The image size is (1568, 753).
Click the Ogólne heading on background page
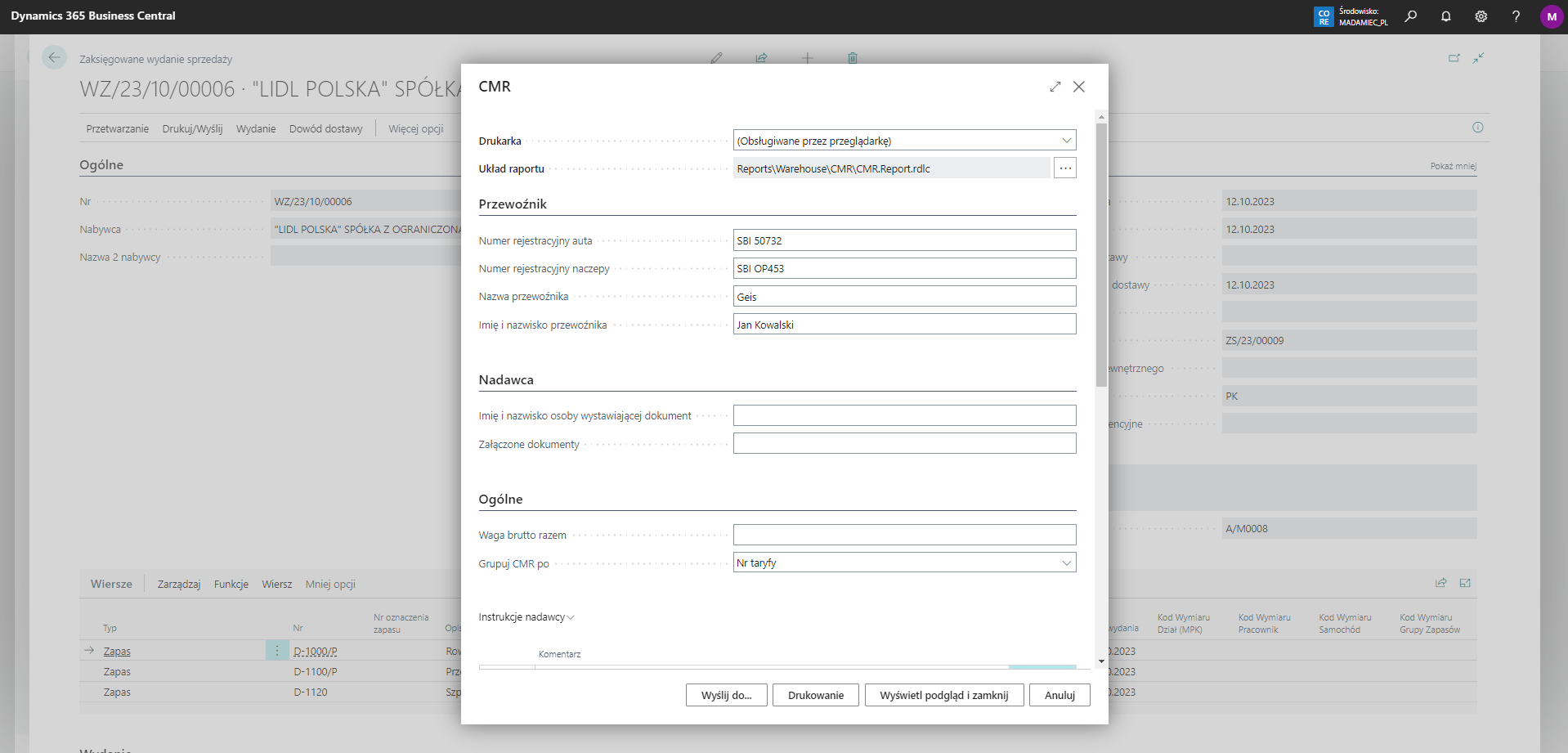coord(101,164)
